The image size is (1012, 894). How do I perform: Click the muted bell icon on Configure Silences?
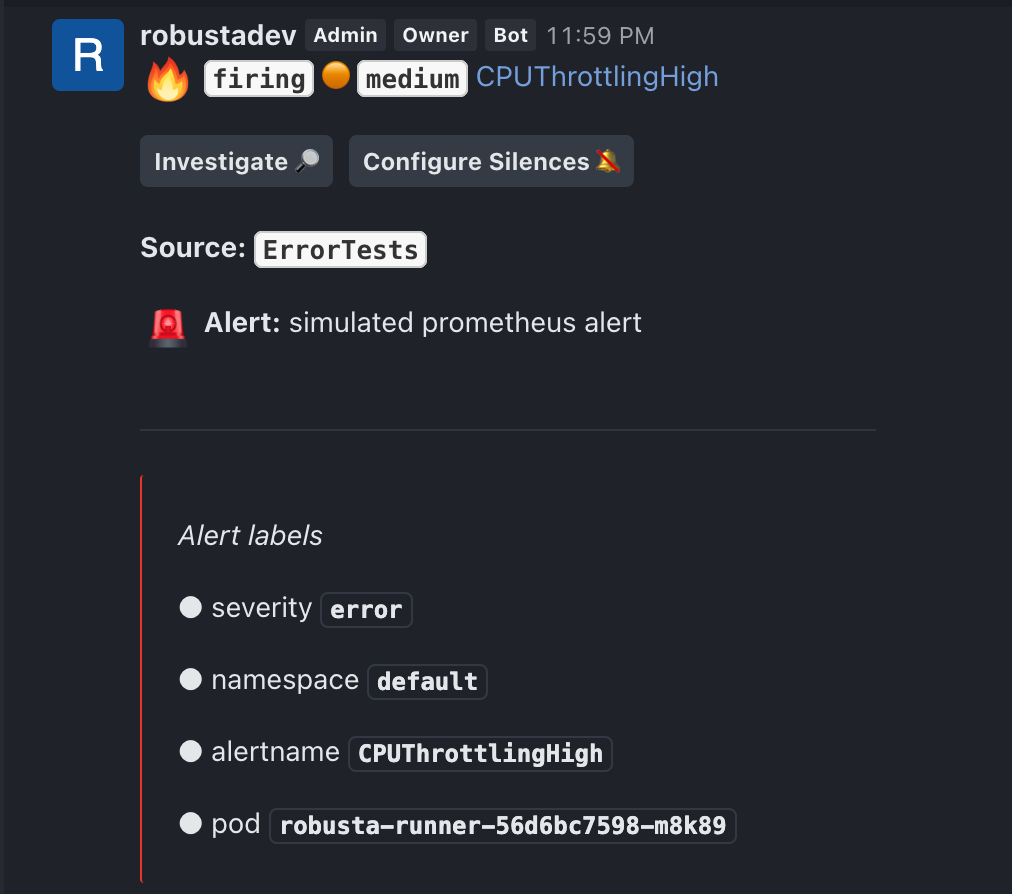[x=607, y=161]
